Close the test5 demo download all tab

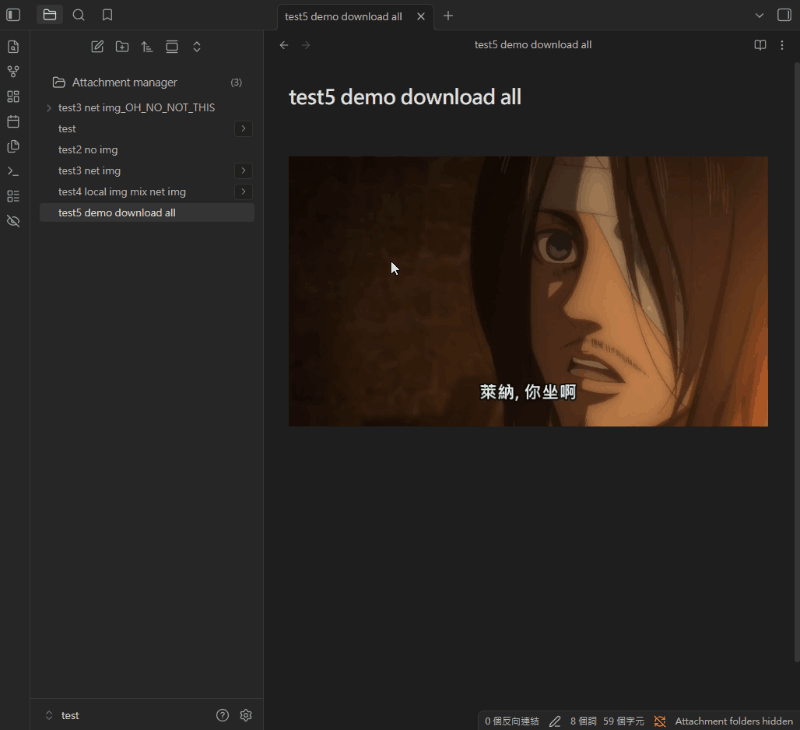[421, 16]
